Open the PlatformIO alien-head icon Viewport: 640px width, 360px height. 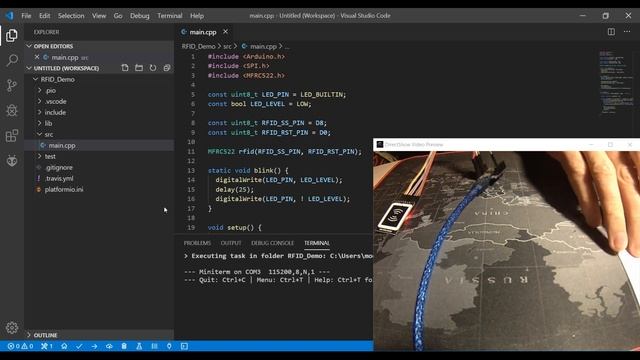tap(12, 160)
